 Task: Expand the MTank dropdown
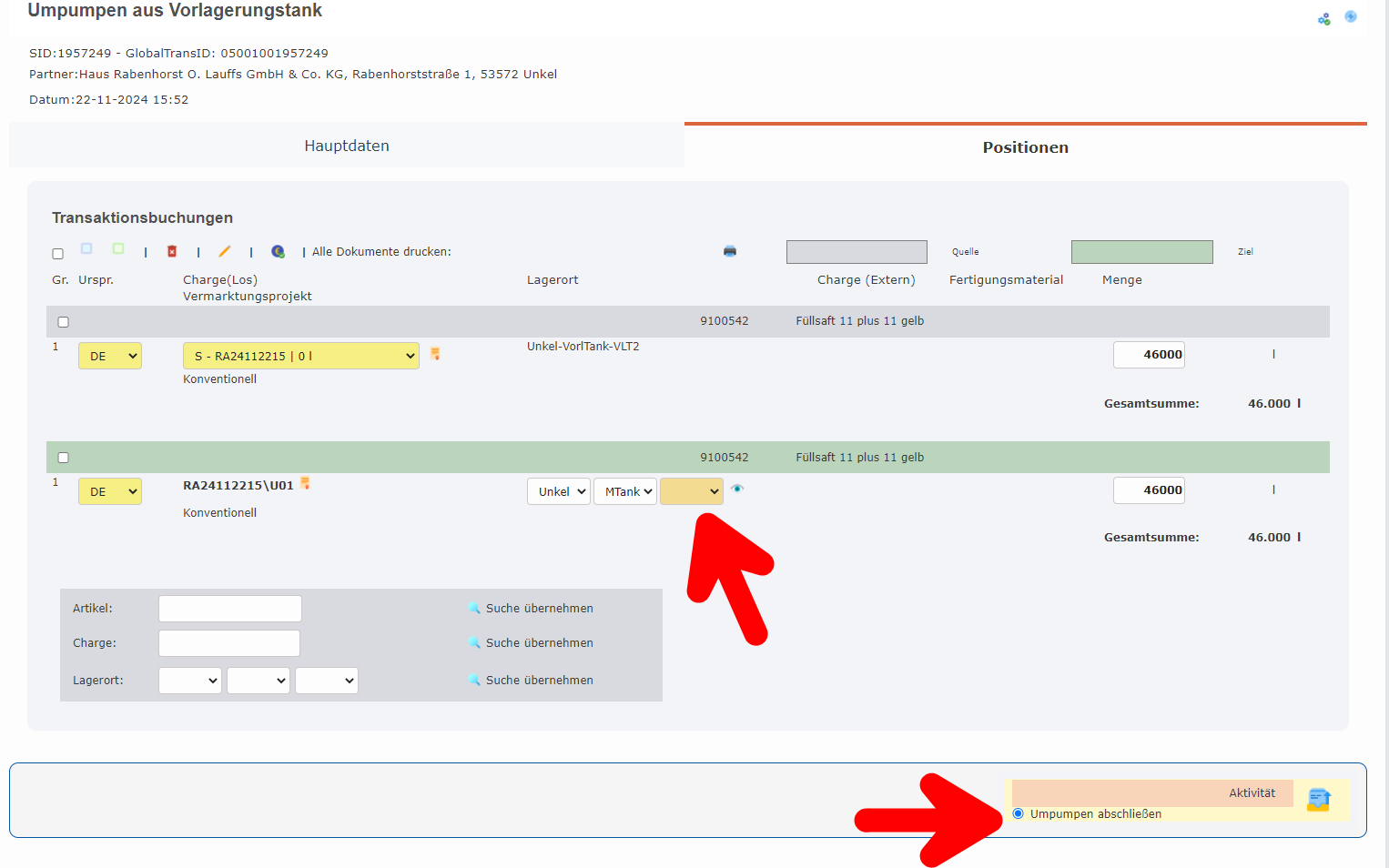[625, 490]
